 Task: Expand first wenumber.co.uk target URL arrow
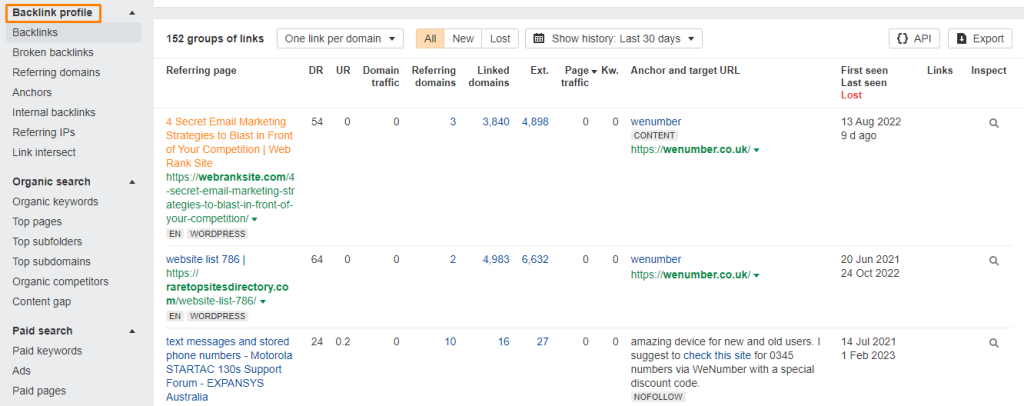[x=756, y=150]
